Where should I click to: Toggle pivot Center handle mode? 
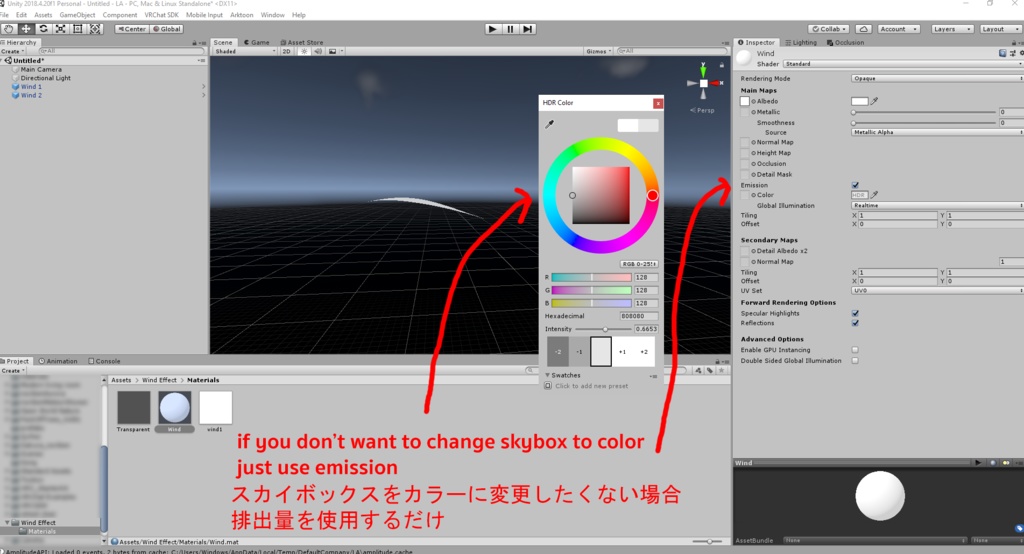[132, 29]
